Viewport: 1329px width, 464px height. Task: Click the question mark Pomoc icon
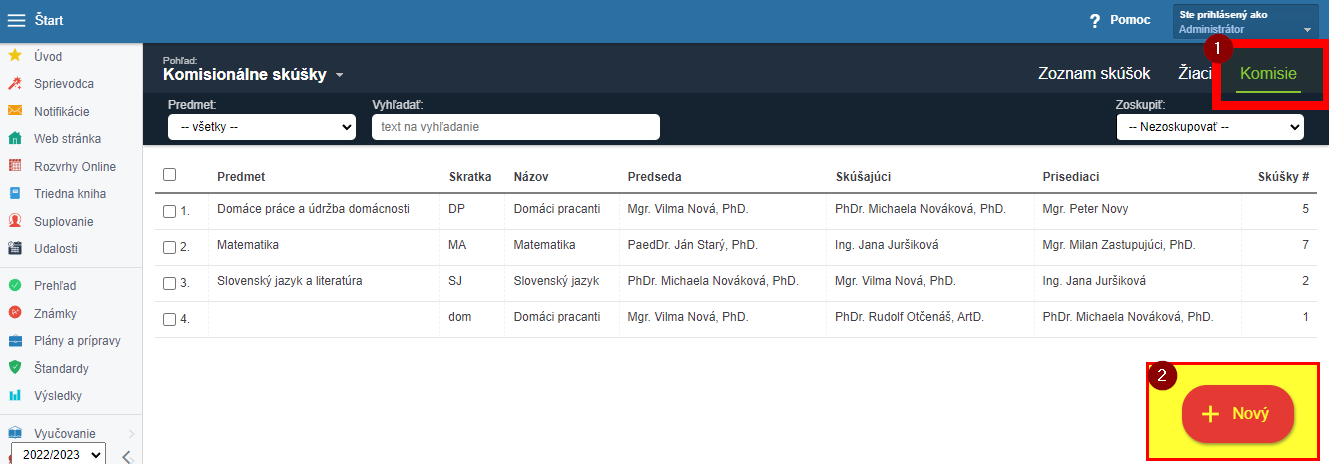click(x=1095, y=21)
